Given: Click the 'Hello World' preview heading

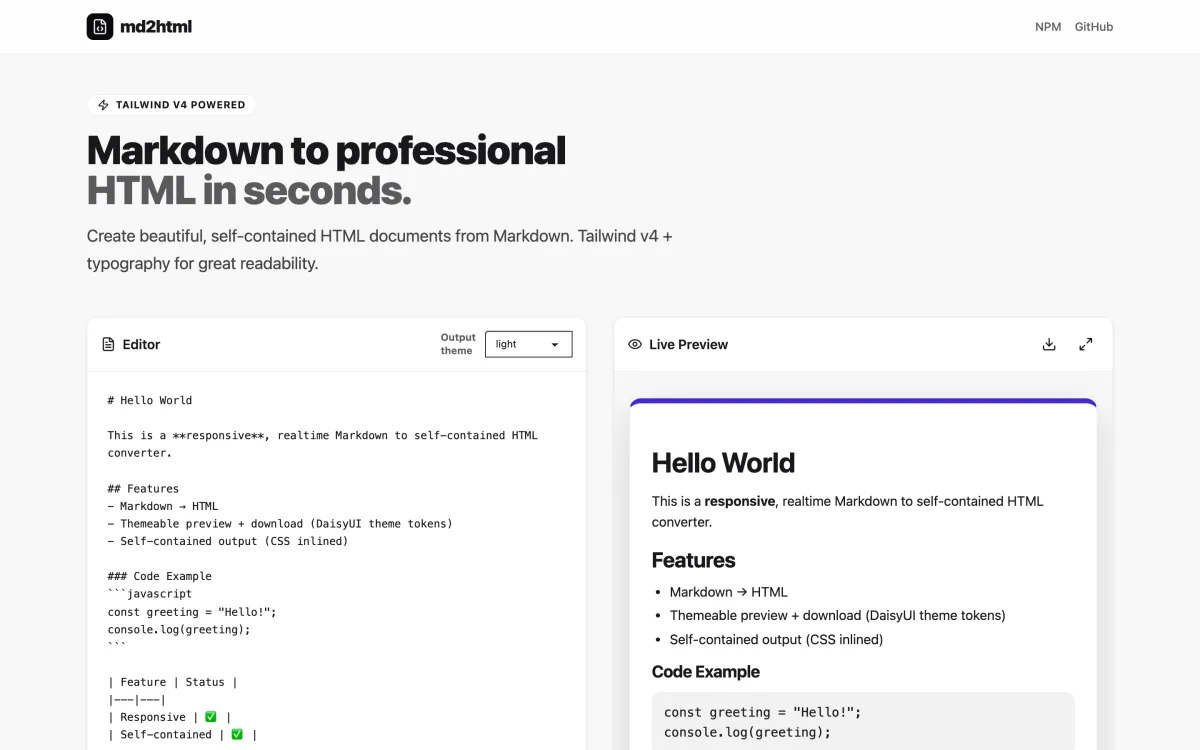Looking at the screenshot, I should [723, 463].
